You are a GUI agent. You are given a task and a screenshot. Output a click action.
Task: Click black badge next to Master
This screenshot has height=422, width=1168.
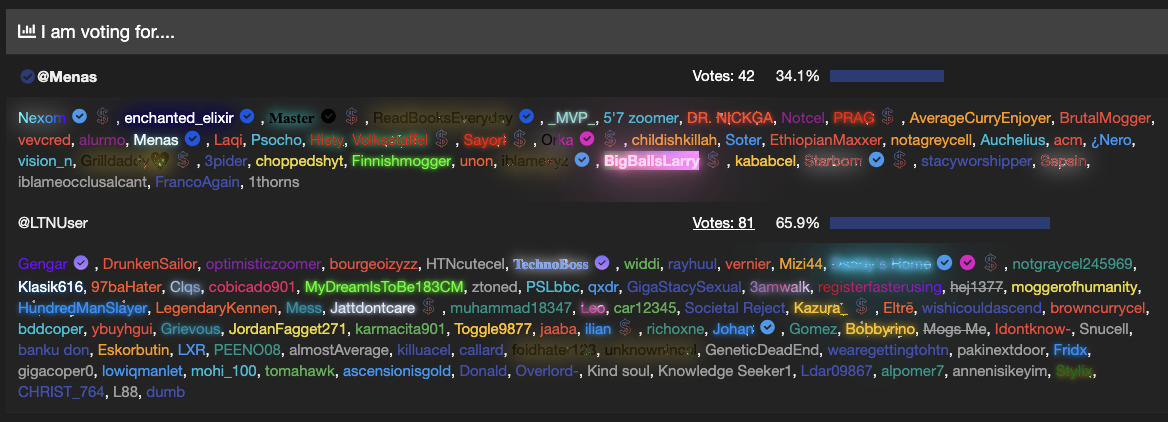pyautogui.click(x=328, y=117)
